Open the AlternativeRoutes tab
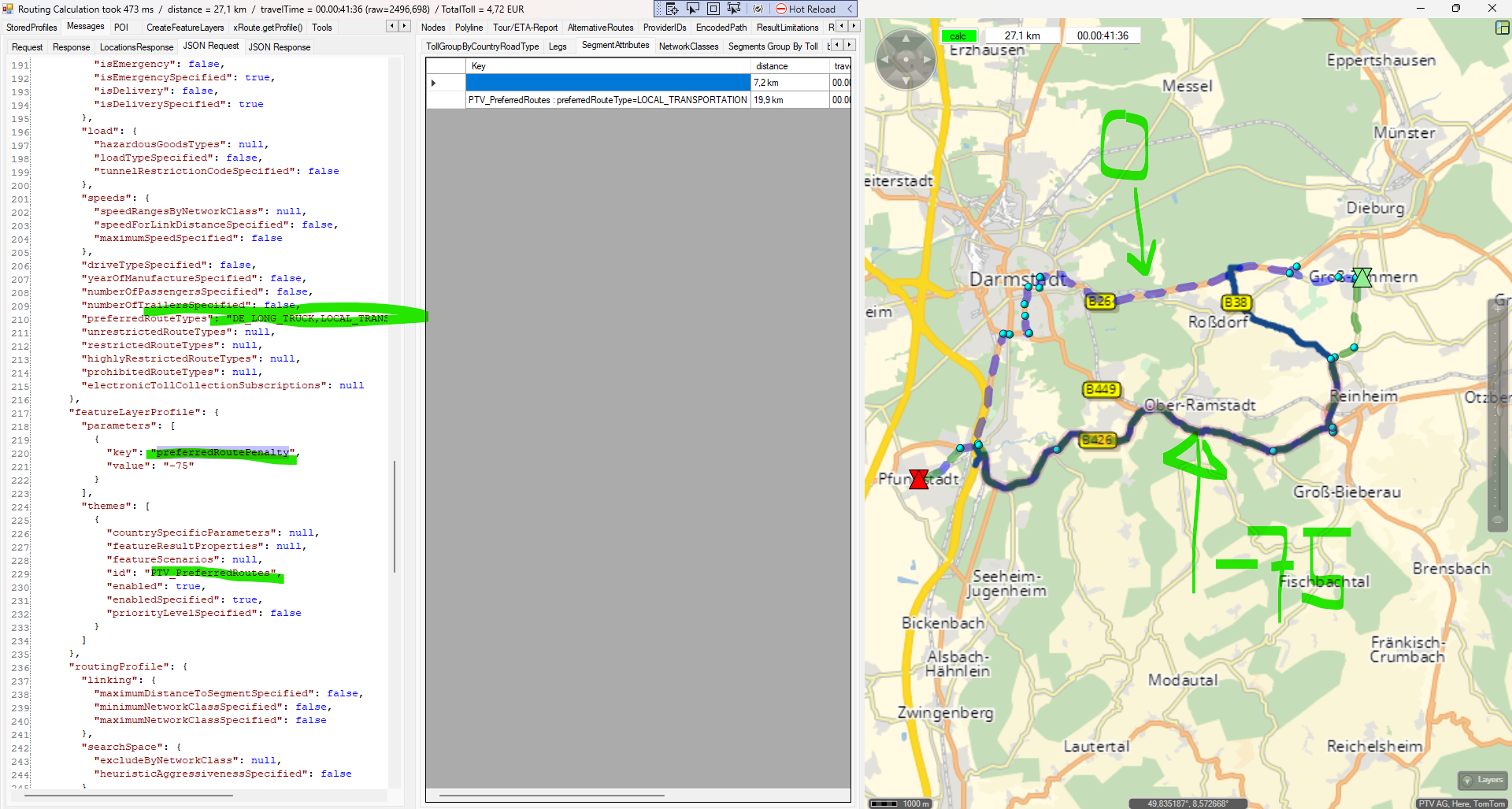The height and width of the screenshot is (809, 1512). point(600,28)
